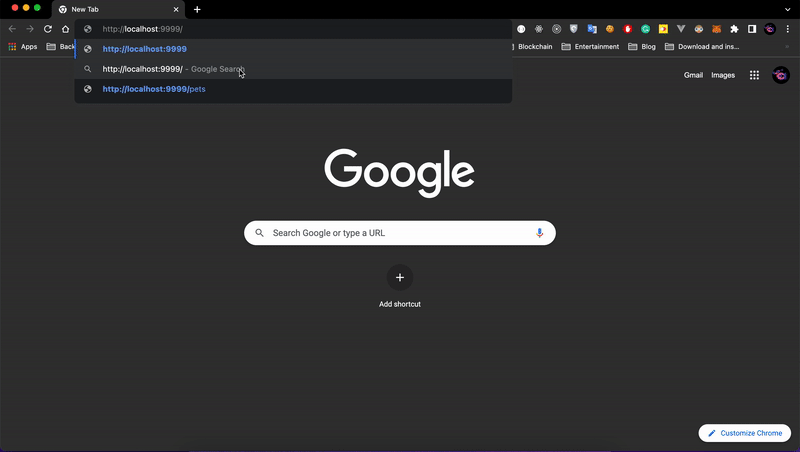800x452 pixels.
Task: Open the toolbar profile avatar
Action: (x=769, y=29)
